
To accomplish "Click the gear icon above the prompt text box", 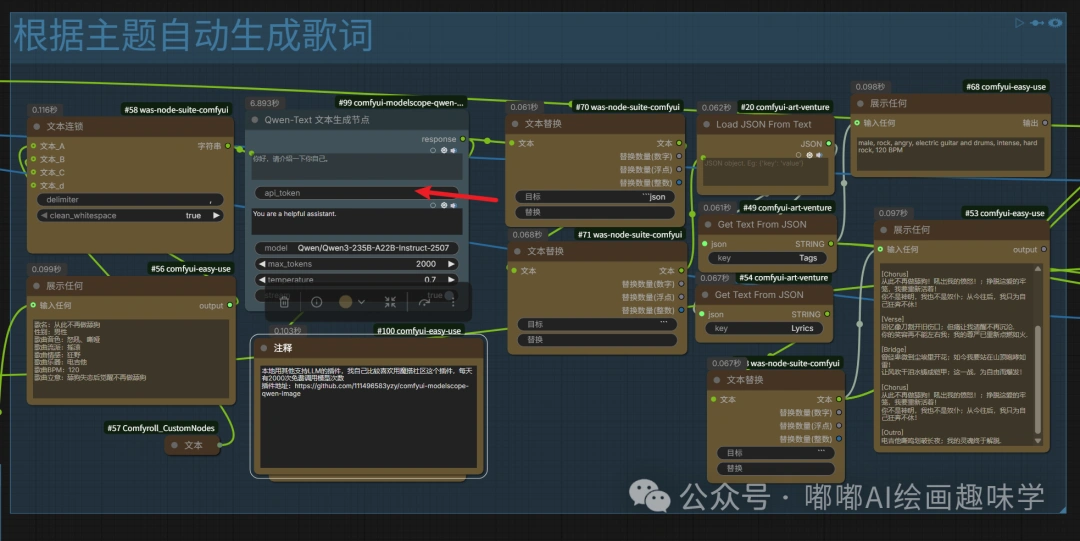I will click(444, 150).
